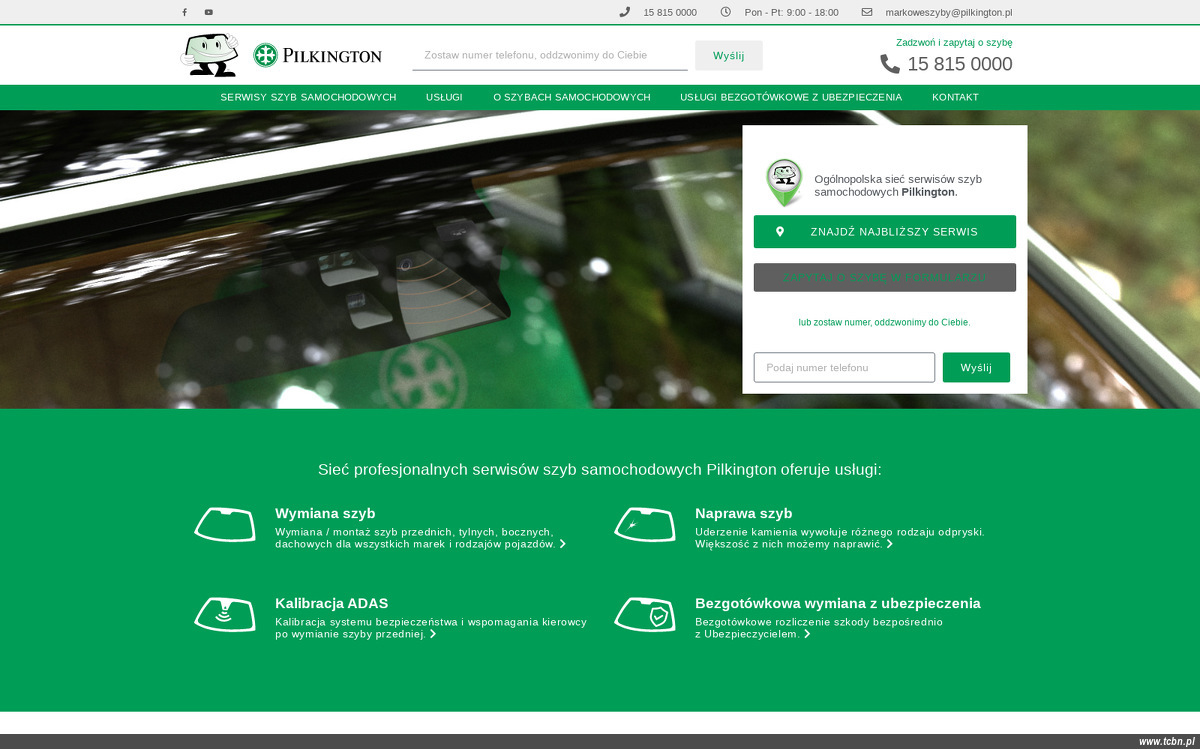Click the Uderzenie kamienia wywołuje description text
This screenshot has height=749, width=1200.
(840, 538)
